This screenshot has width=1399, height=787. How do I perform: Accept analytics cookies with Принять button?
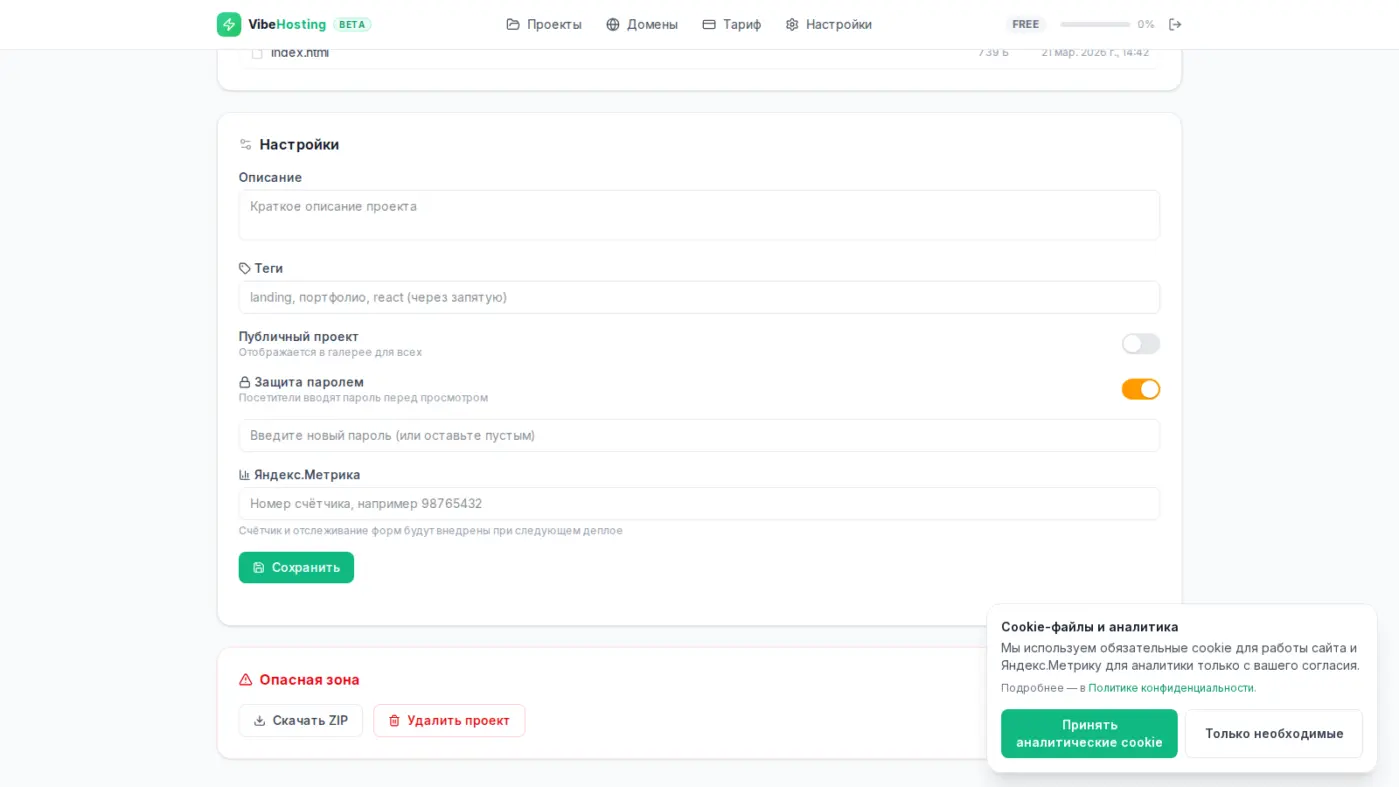point(1089,733)
